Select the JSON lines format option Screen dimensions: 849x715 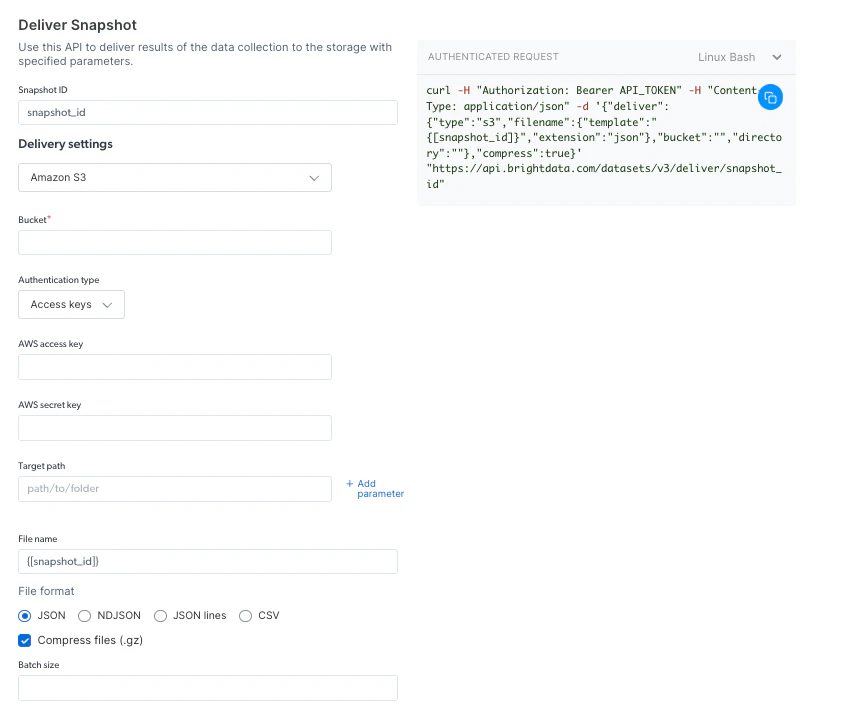160,615
